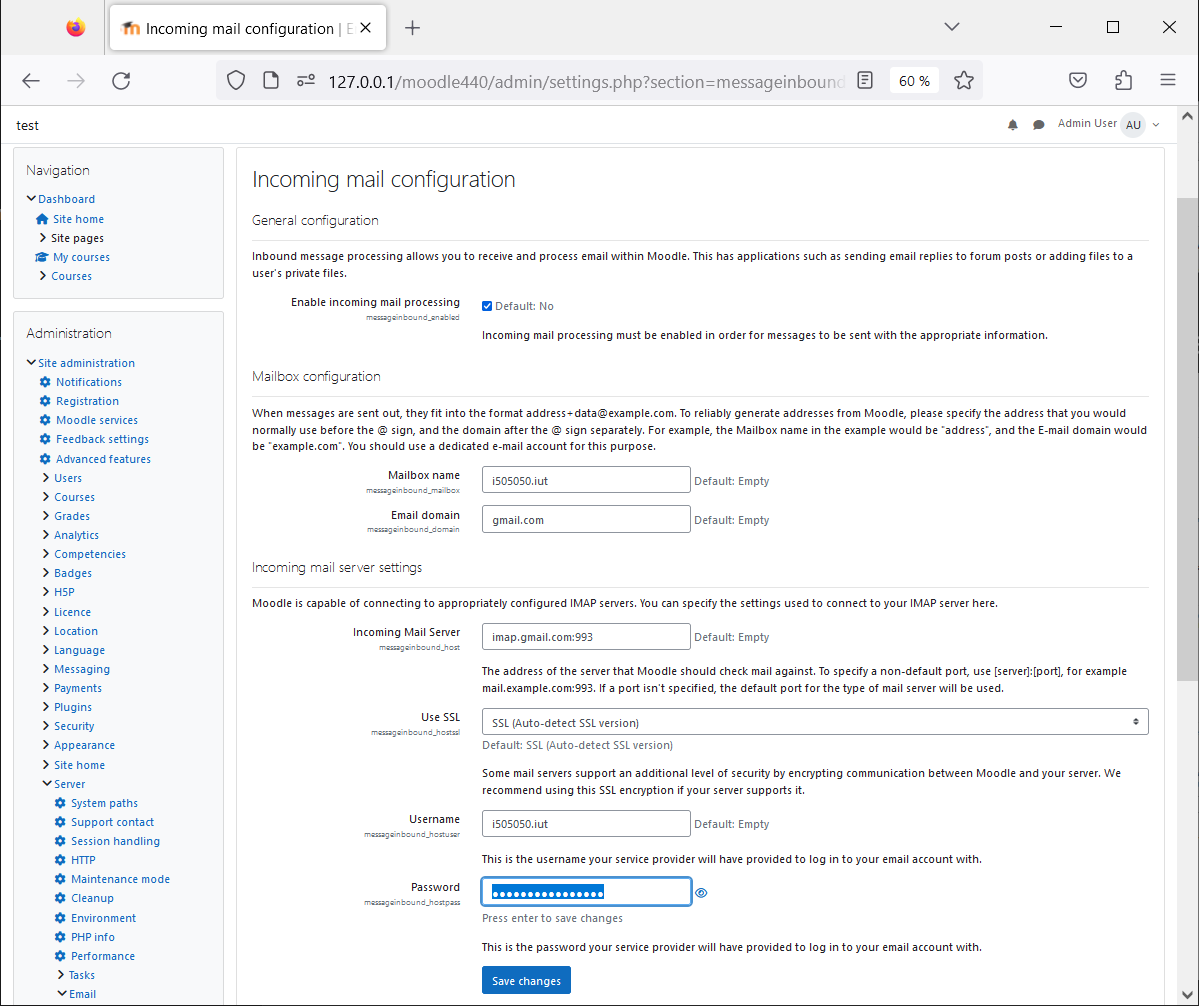Collapse the Site administration node
Image resolution: width=1199 pixels, height=1006 pixels.
[x=31, y=362]
